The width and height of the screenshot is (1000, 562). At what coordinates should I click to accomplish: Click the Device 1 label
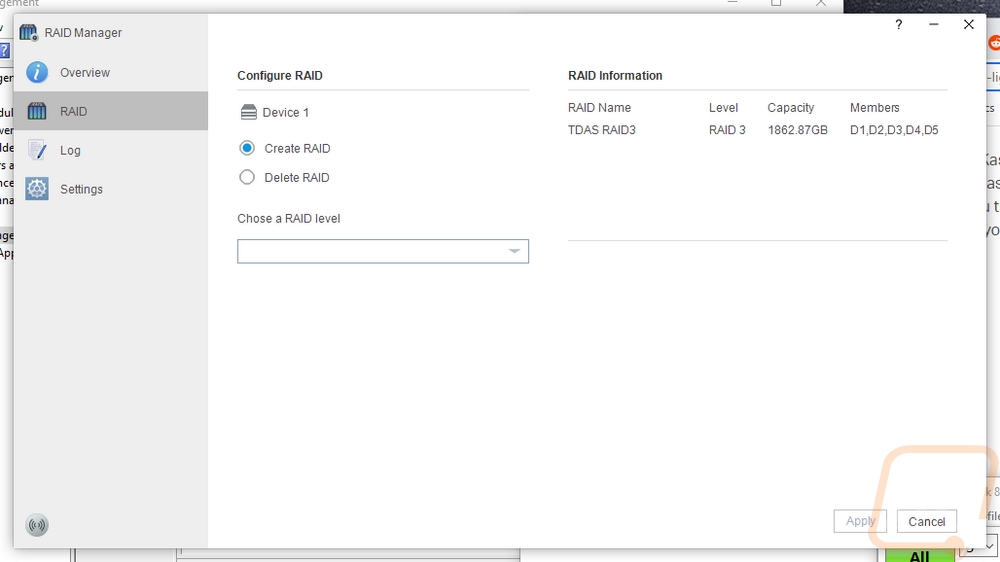pyautogui.click(x=286, y=112)
